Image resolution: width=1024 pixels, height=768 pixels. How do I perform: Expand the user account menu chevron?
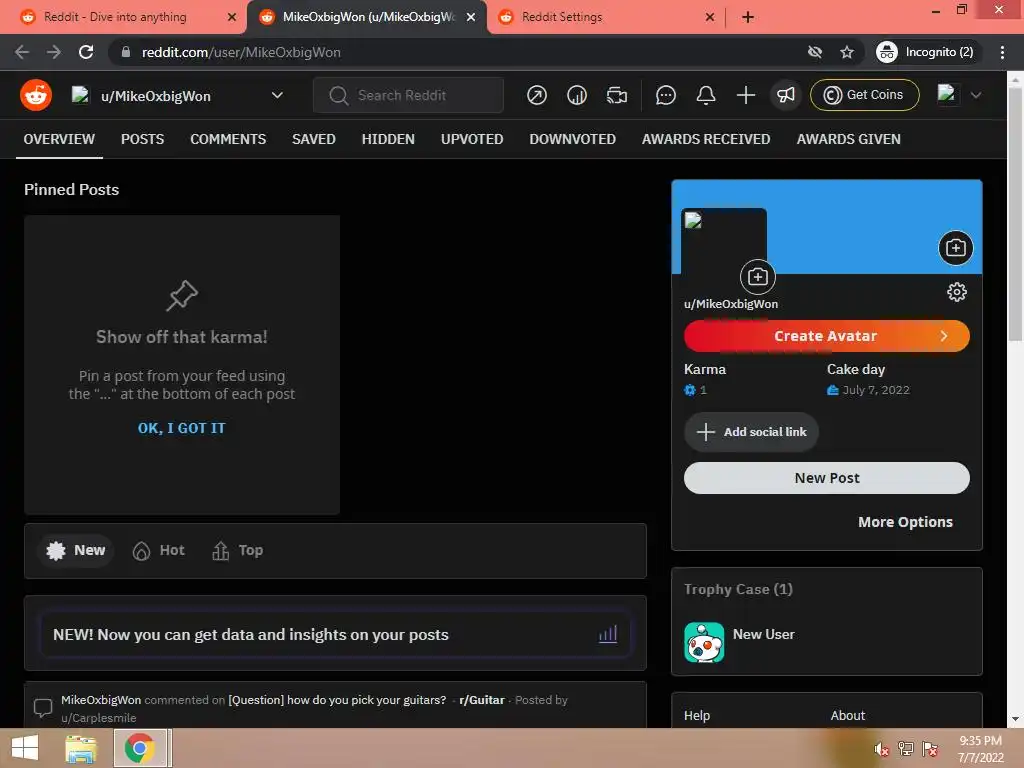(976, 95)
